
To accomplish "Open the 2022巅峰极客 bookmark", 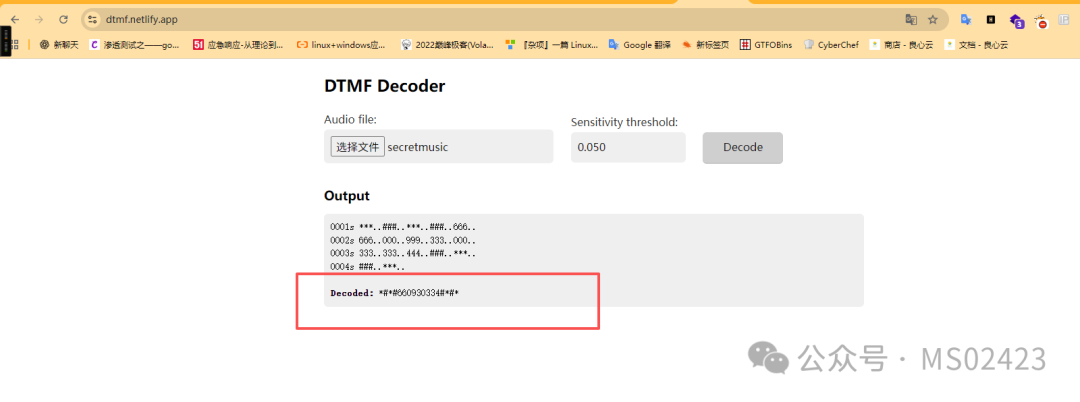I will pos(447,45).
